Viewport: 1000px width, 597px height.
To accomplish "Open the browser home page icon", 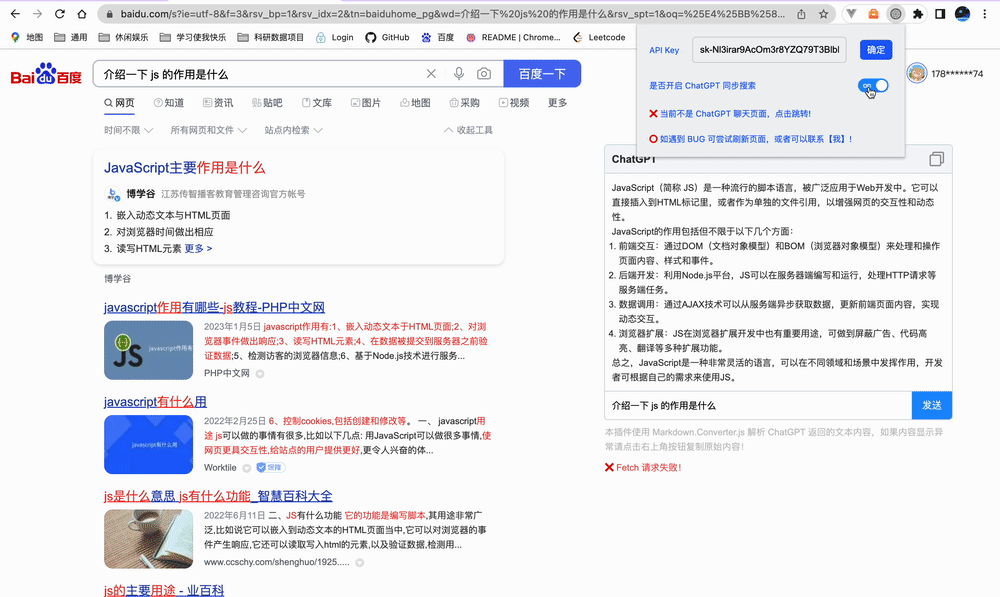I will point(82,13).
